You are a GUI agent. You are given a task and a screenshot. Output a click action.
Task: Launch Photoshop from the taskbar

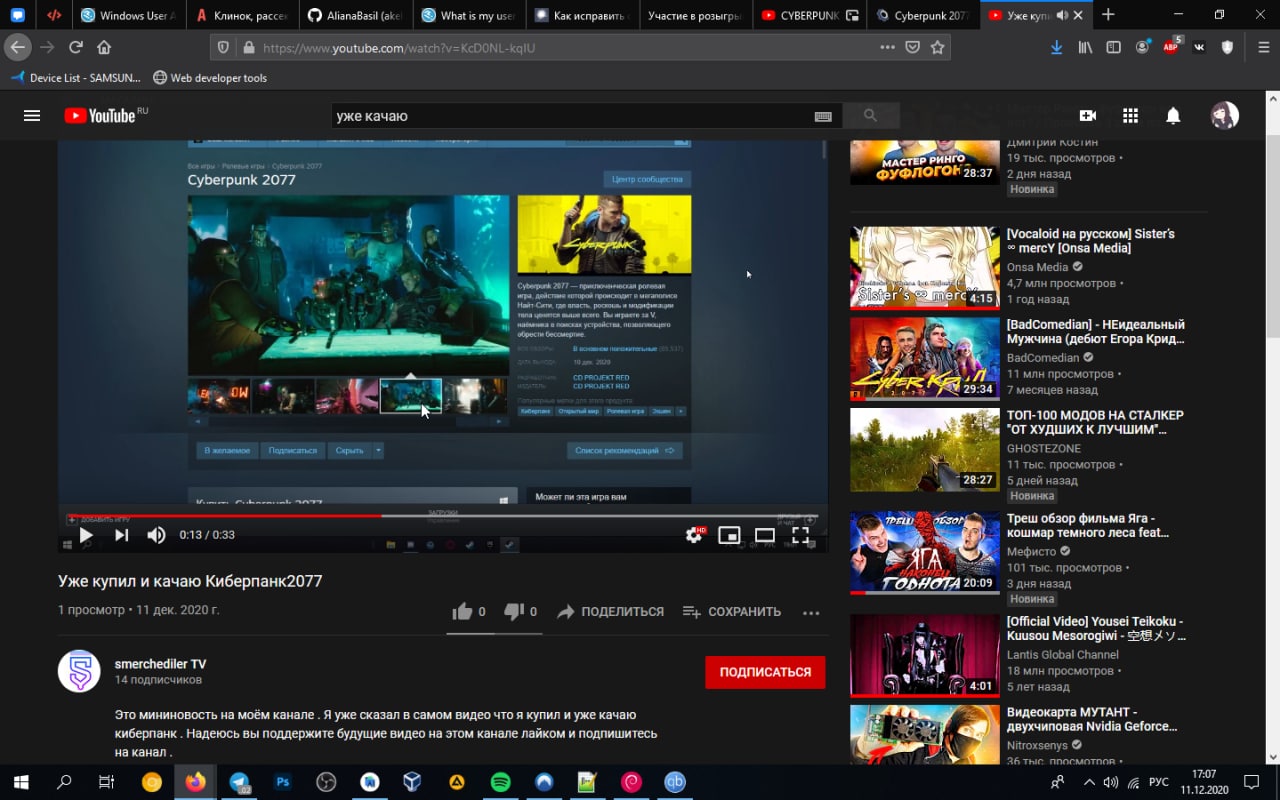click(x=283, y=782)
